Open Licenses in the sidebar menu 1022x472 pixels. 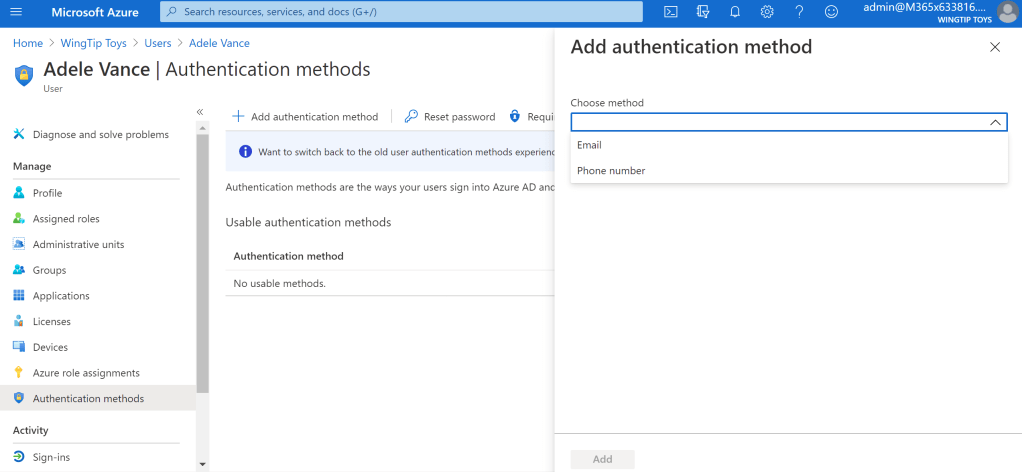pos(51,322)
